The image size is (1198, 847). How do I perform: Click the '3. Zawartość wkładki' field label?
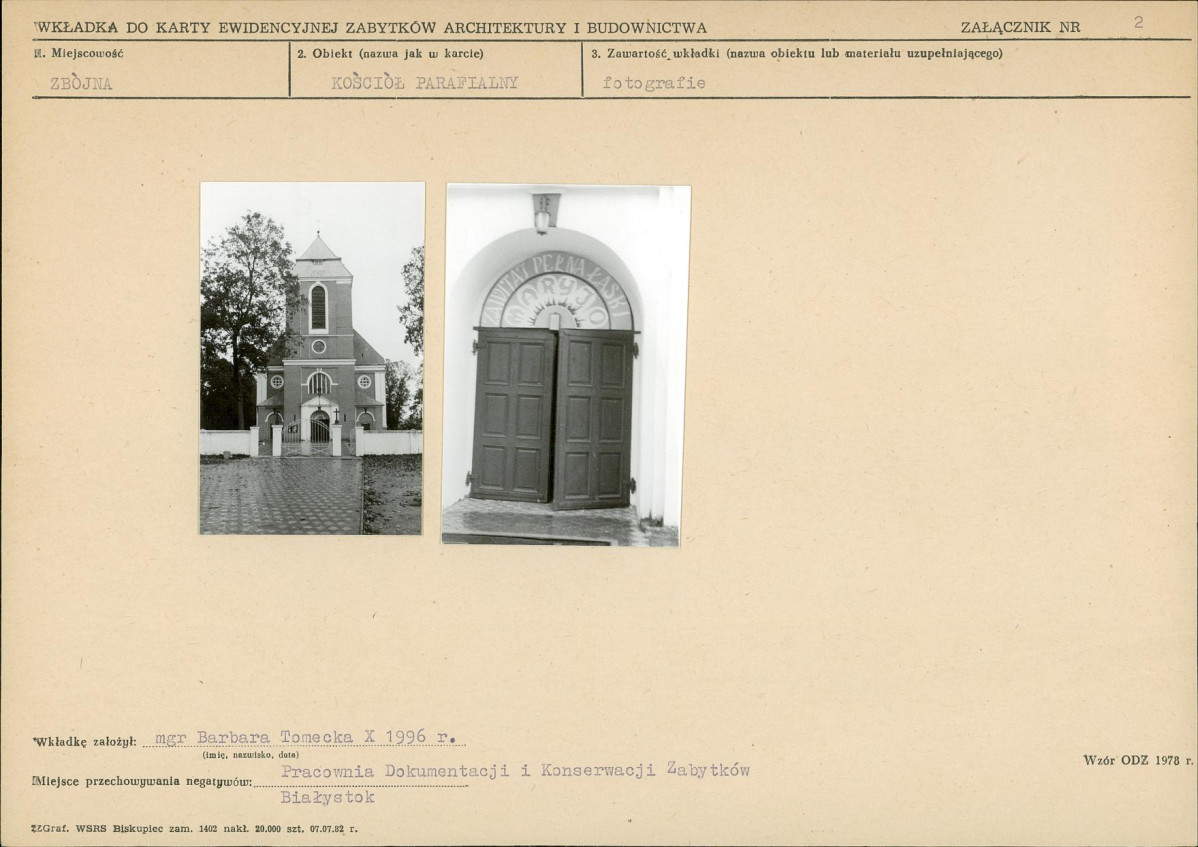click(x=797, y=53)
